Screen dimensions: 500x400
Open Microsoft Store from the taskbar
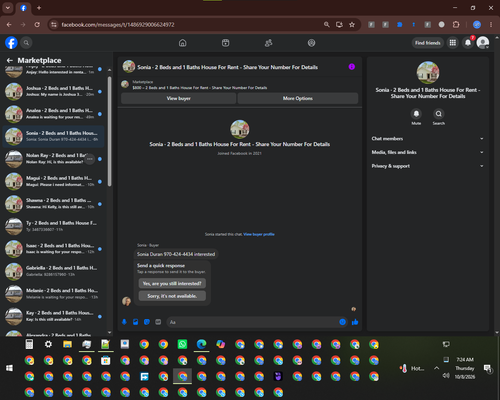click(106, 360)
